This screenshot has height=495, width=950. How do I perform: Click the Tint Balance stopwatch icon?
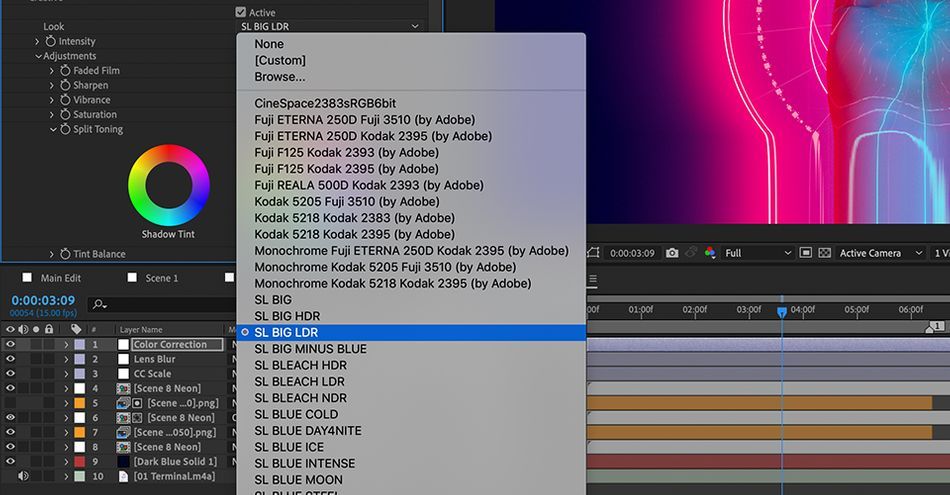[65, 254]
